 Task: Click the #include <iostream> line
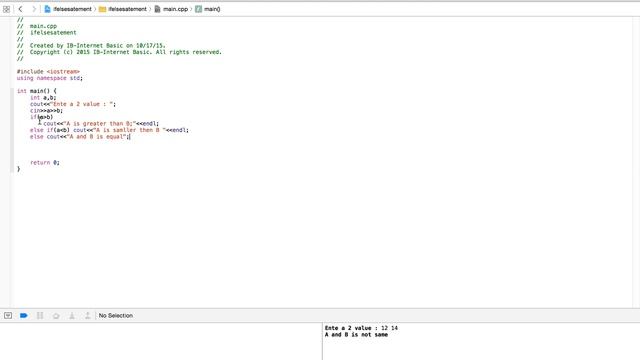(x=48, y=71)
